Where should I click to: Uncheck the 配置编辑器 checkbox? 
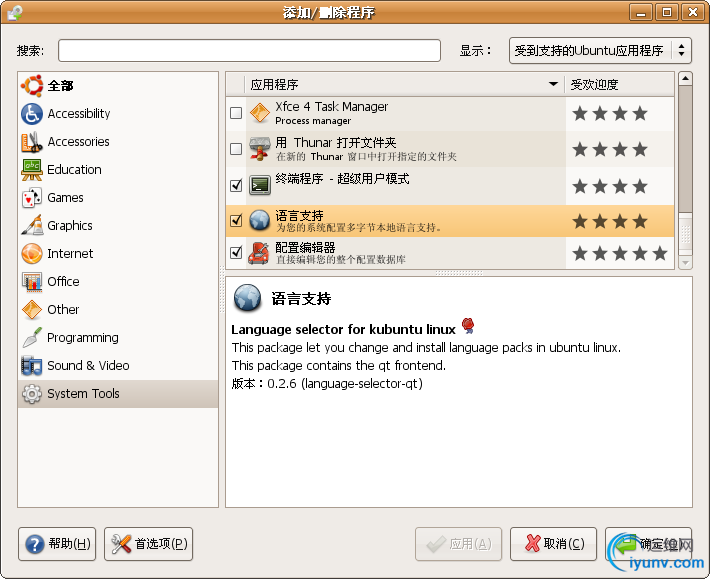[x=236, y=252]
